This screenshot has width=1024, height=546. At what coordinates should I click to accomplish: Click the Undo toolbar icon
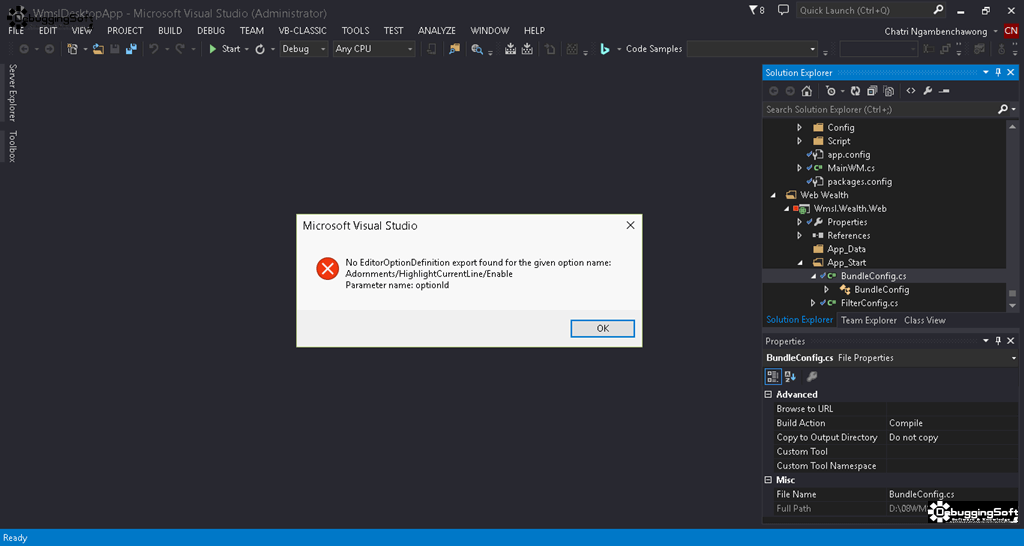pyautogui.click(x=153, y=49)
